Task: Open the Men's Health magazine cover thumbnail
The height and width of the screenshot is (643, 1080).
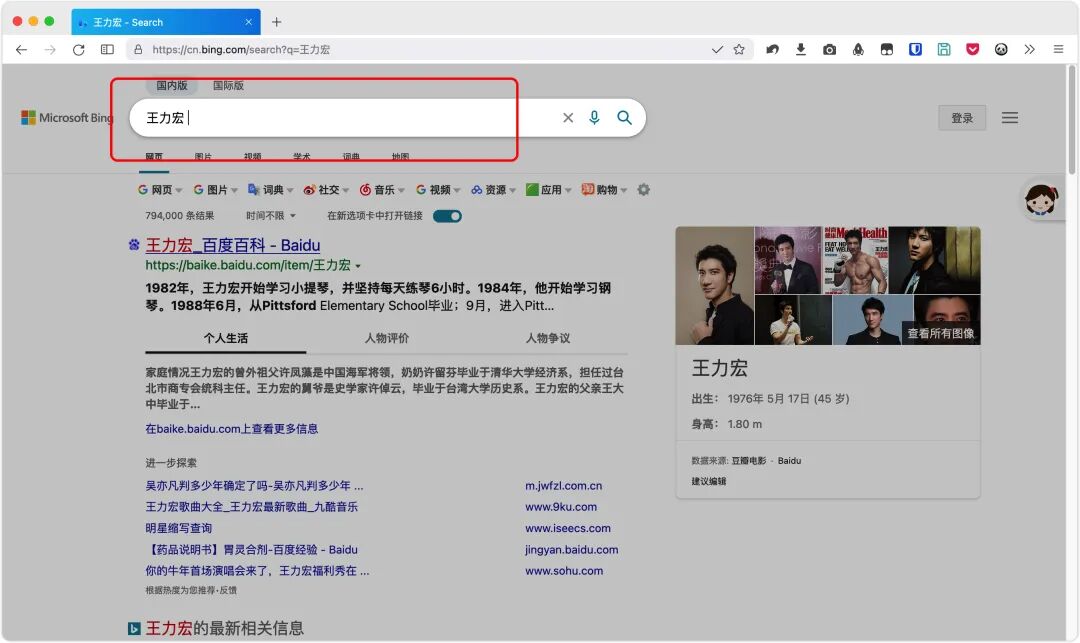Action: point(855,260)
